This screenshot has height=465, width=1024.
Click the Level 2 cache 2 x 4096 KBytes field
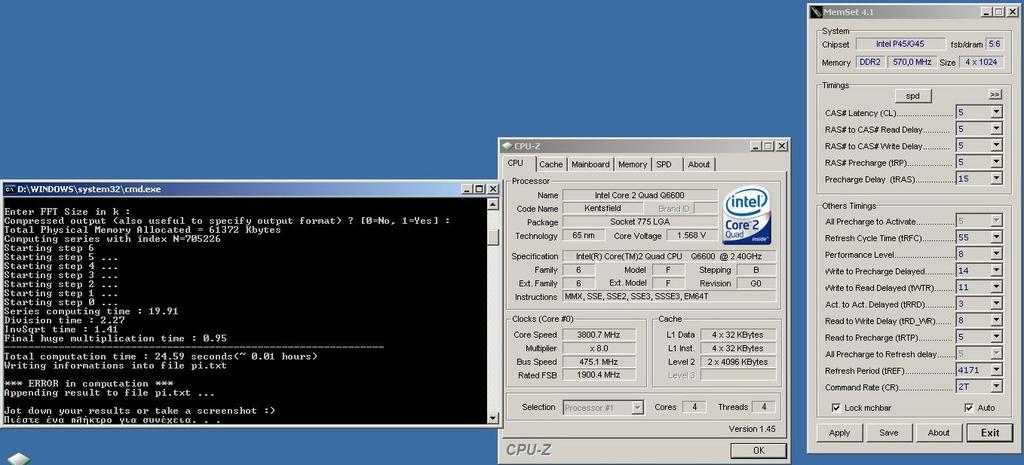(738, 362)
